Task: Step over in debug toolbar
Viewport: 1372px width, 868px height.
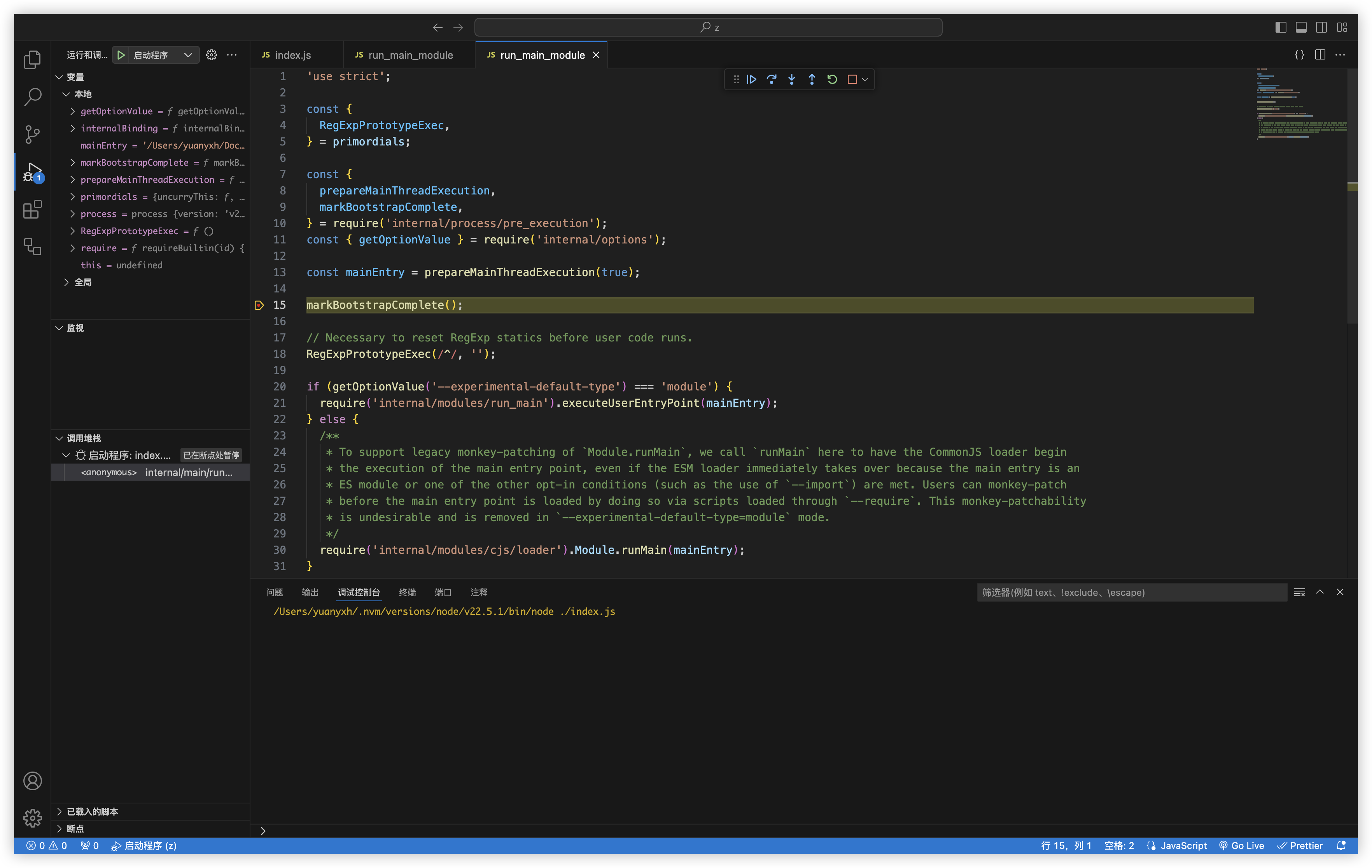Action: 772,79
